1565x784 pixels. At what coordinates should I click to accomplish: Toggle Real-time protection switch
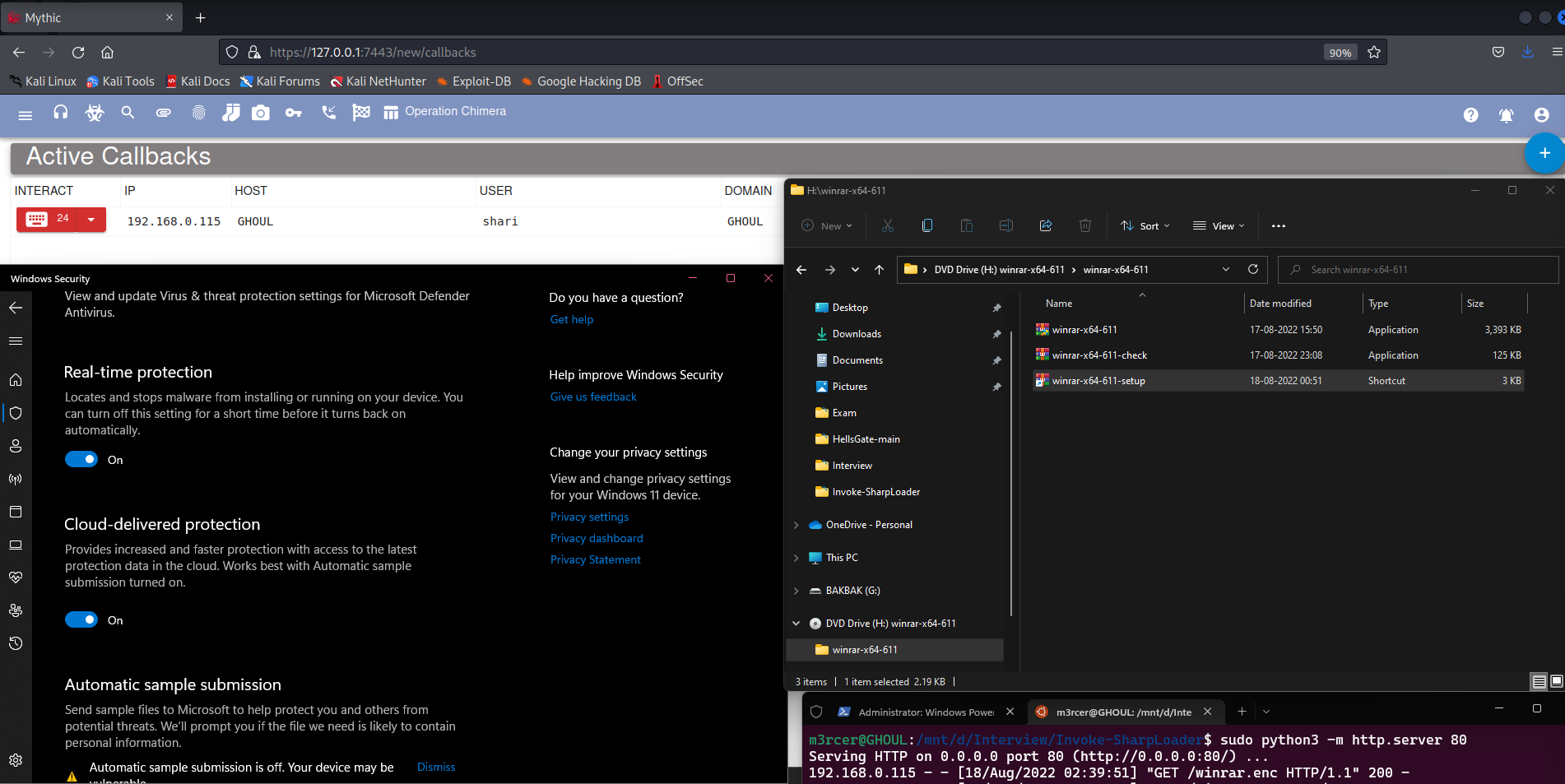(x=81, y=460)
